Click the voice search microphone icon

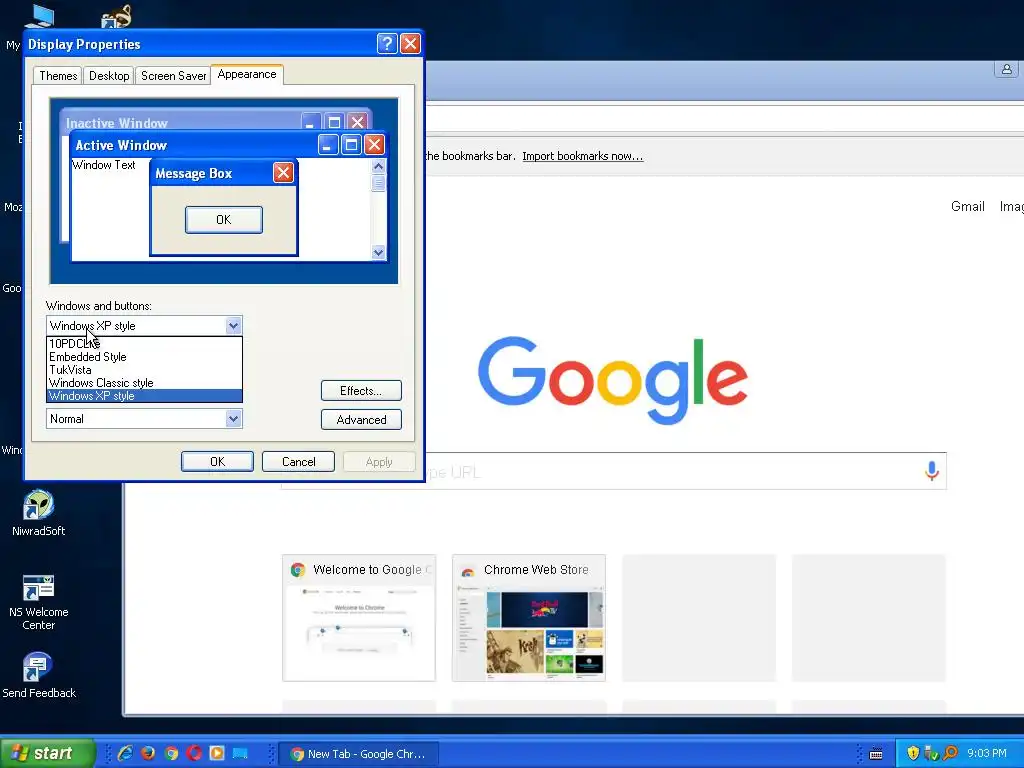click(932, 470)
